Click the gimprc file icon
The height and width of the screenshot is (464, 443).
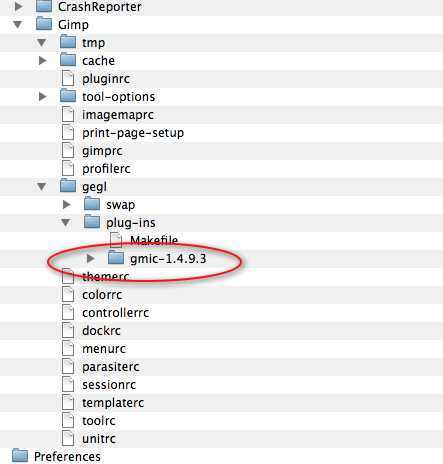(x=68, y=151)
